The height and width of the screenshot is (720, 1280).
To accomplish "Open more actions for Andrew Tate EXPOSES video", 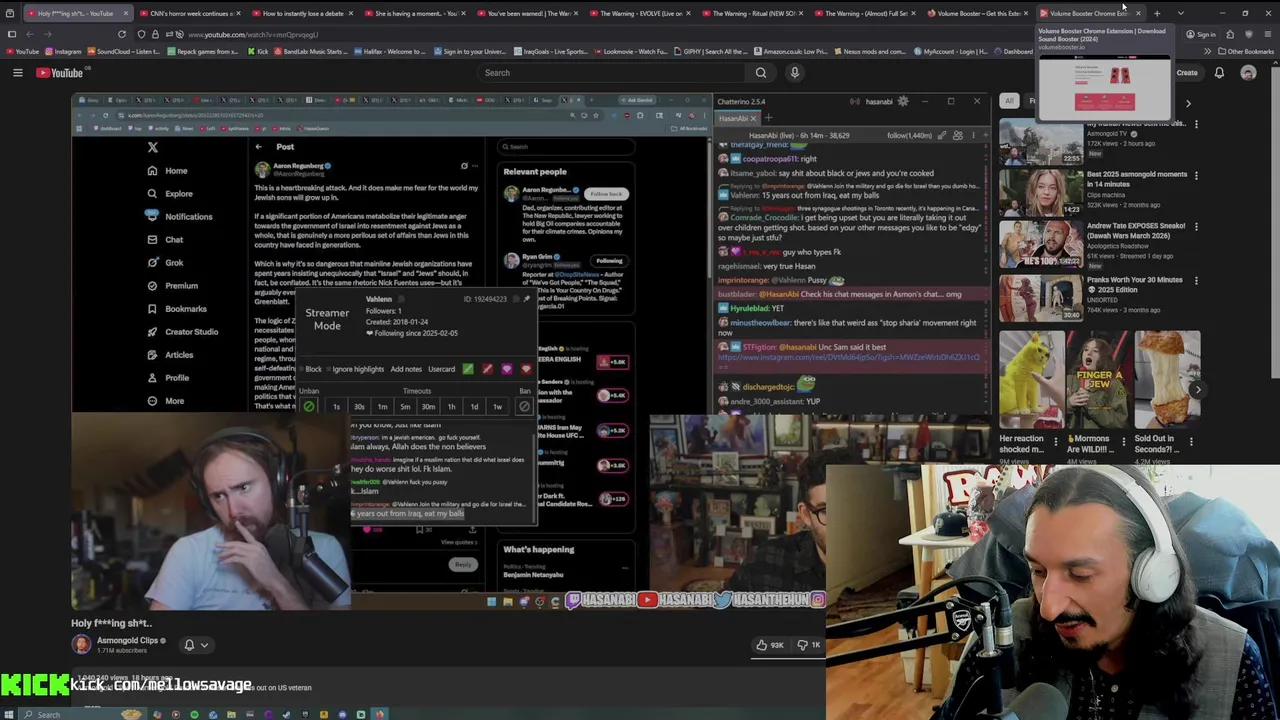I will pos(1196,227).
